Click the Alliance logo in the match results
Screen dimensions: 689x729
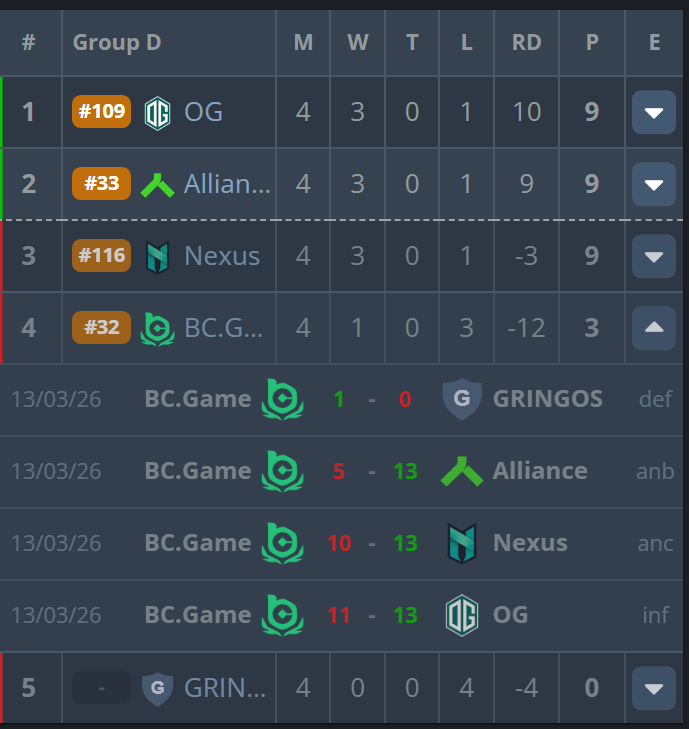(461, 471)
